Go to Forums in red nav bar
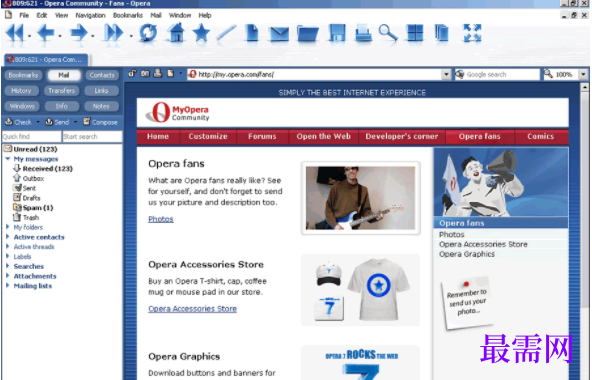Screen dimensions: 592x380 click(262, 136)
